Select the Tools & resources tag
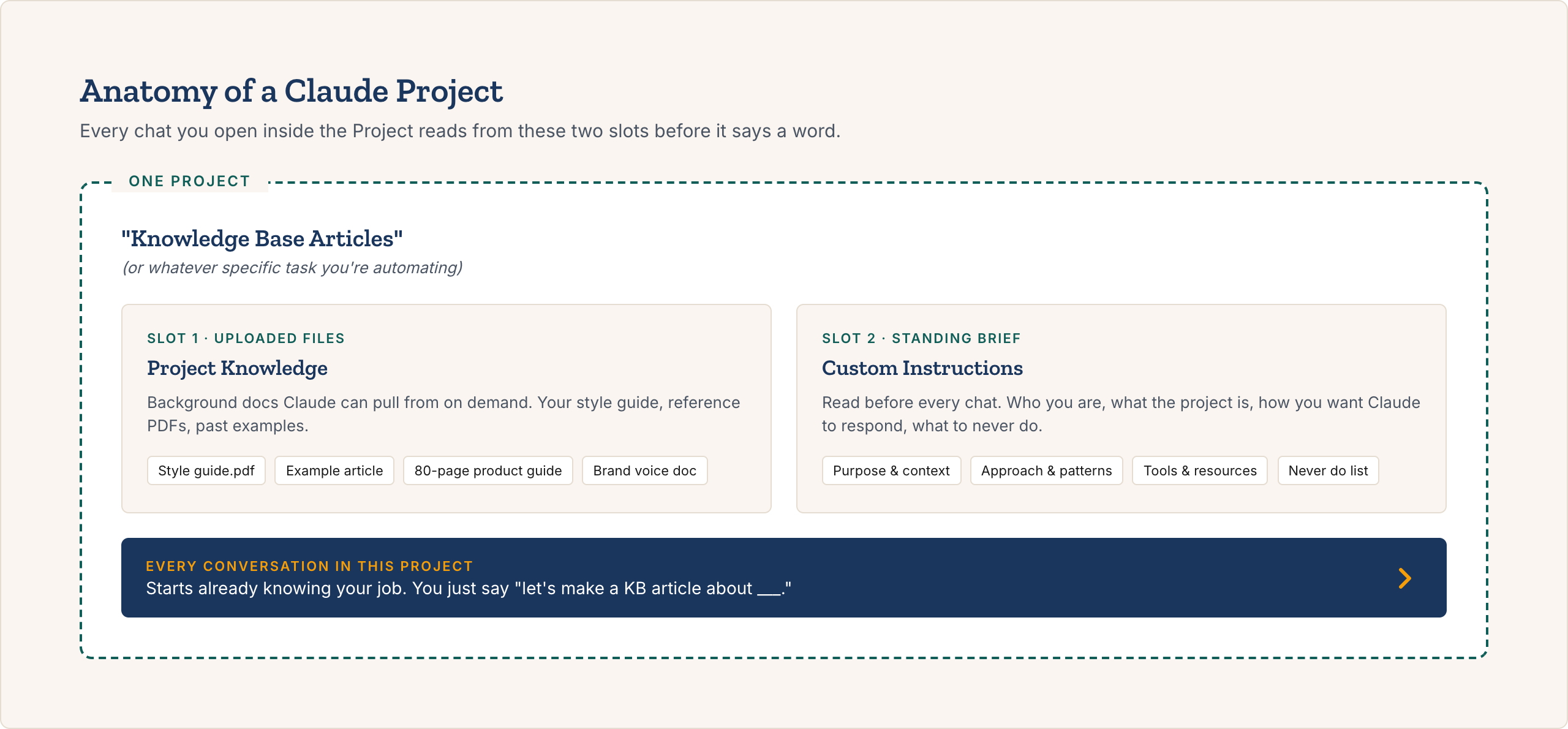This screenshot has height=729, width=1568. click(1199, 470)
